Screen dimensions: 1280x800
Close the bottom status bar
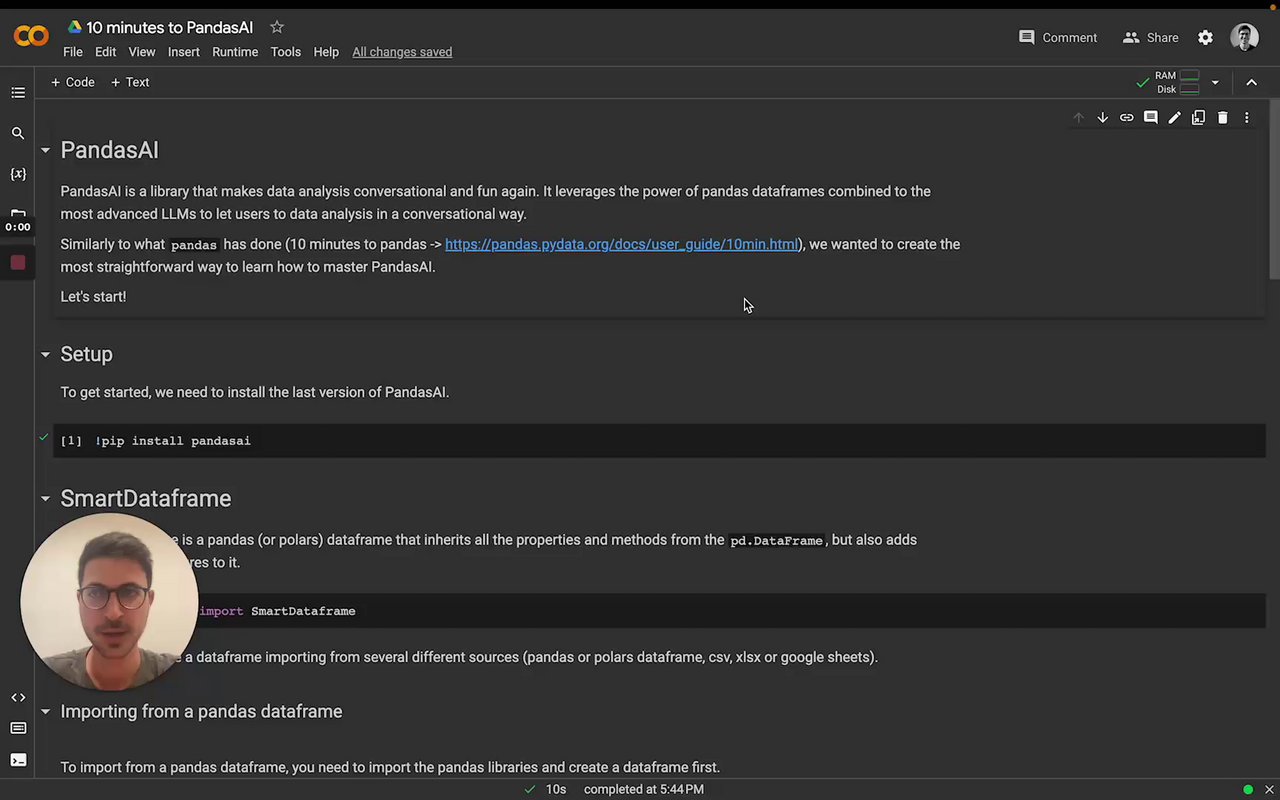click(x=1269, y=789)
